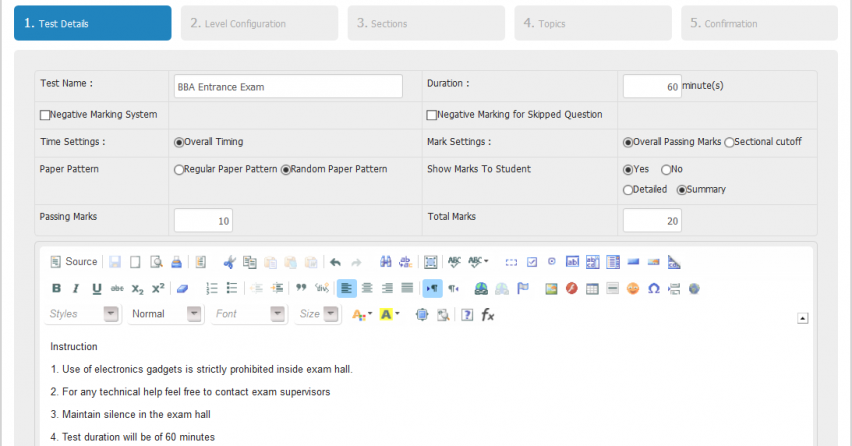Set Show Marks To Student No
Viewport: 852px width, 446px height.
(666, 169)
